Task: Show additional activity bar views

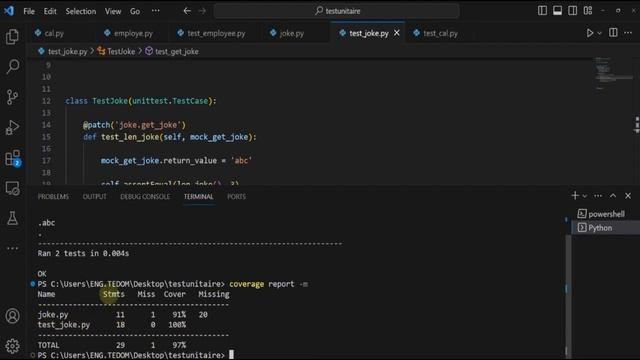Action: 12,248
